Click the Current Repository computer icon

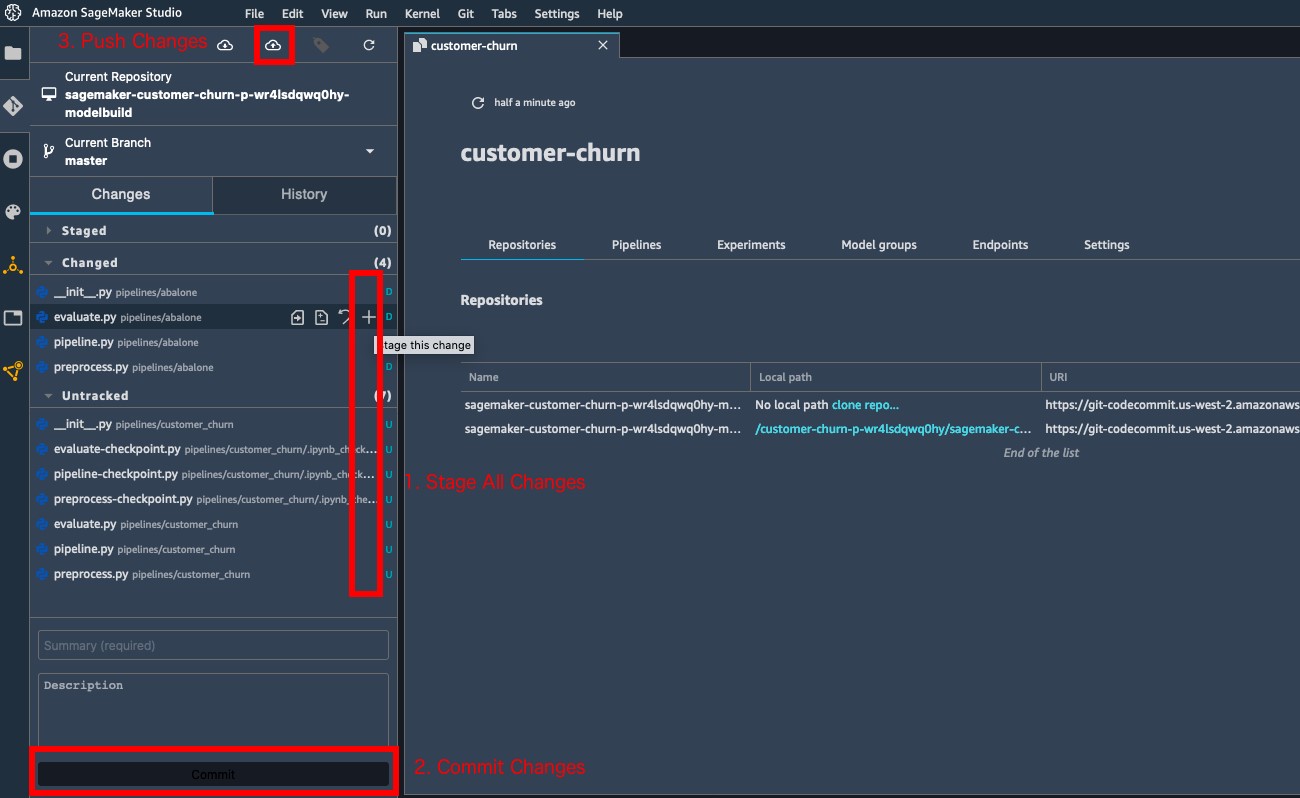(x=48, y=94)
